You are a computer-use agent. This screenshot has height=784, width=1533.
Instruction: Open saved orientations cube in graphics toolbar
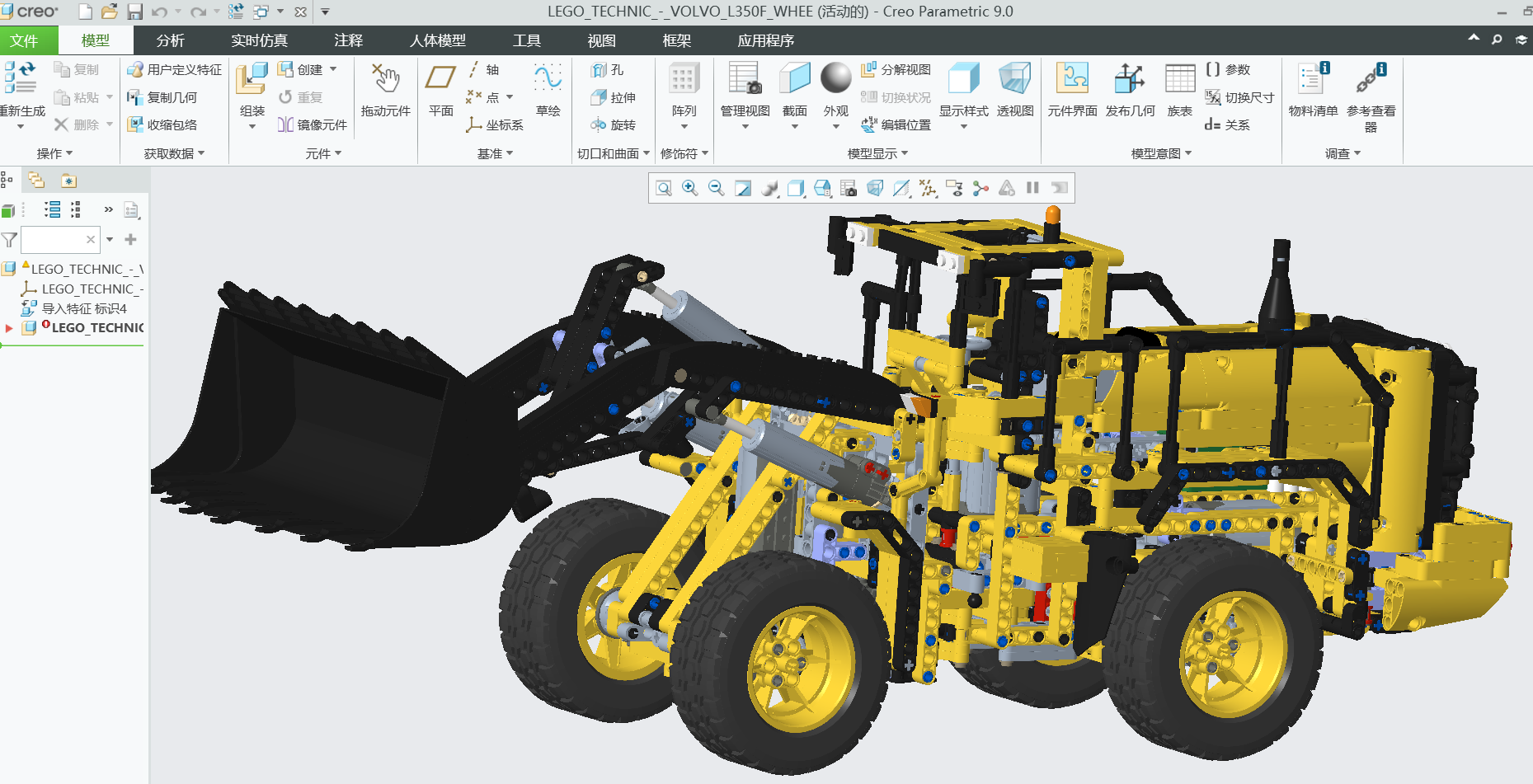pos(822,189)
